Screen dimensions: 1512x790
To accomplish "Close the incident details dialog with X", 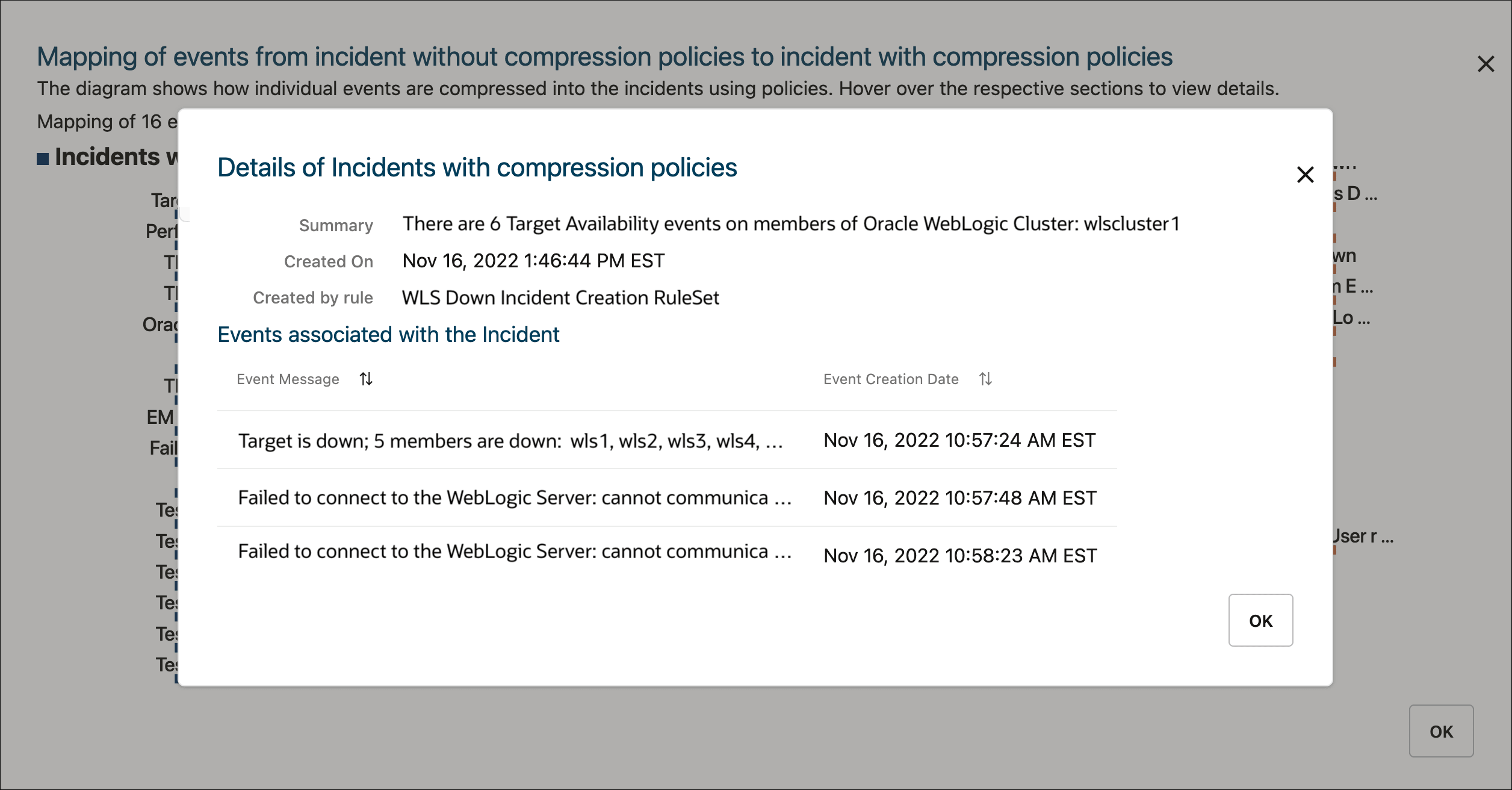I will (x=1305, y=175).
